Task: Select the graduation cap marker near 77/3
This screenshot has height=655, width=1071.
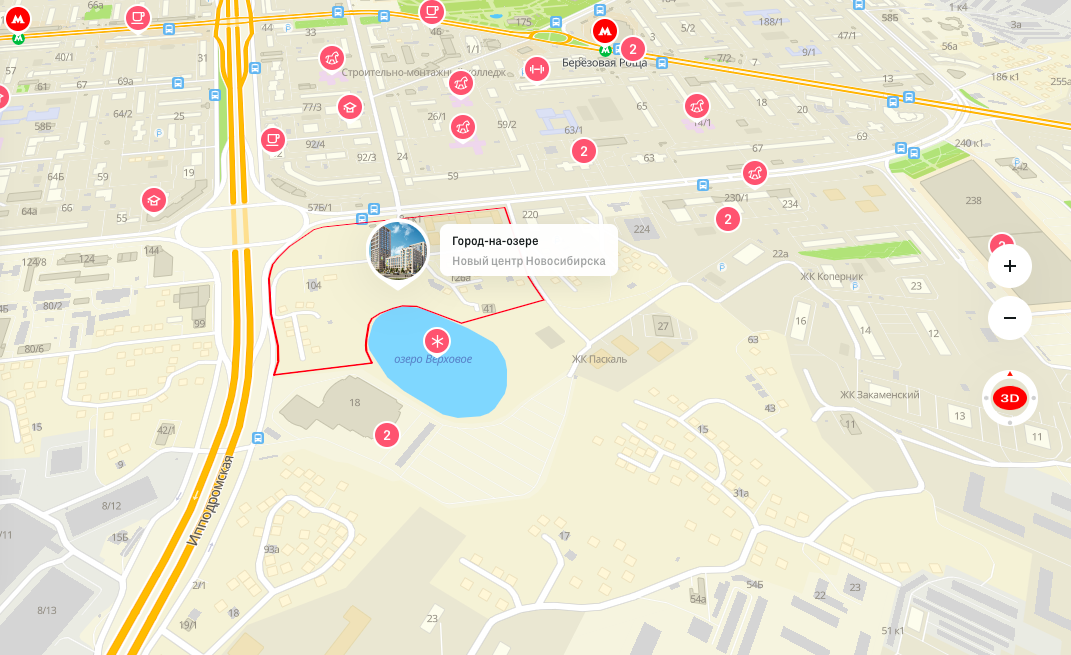Action: click(350, 107)
